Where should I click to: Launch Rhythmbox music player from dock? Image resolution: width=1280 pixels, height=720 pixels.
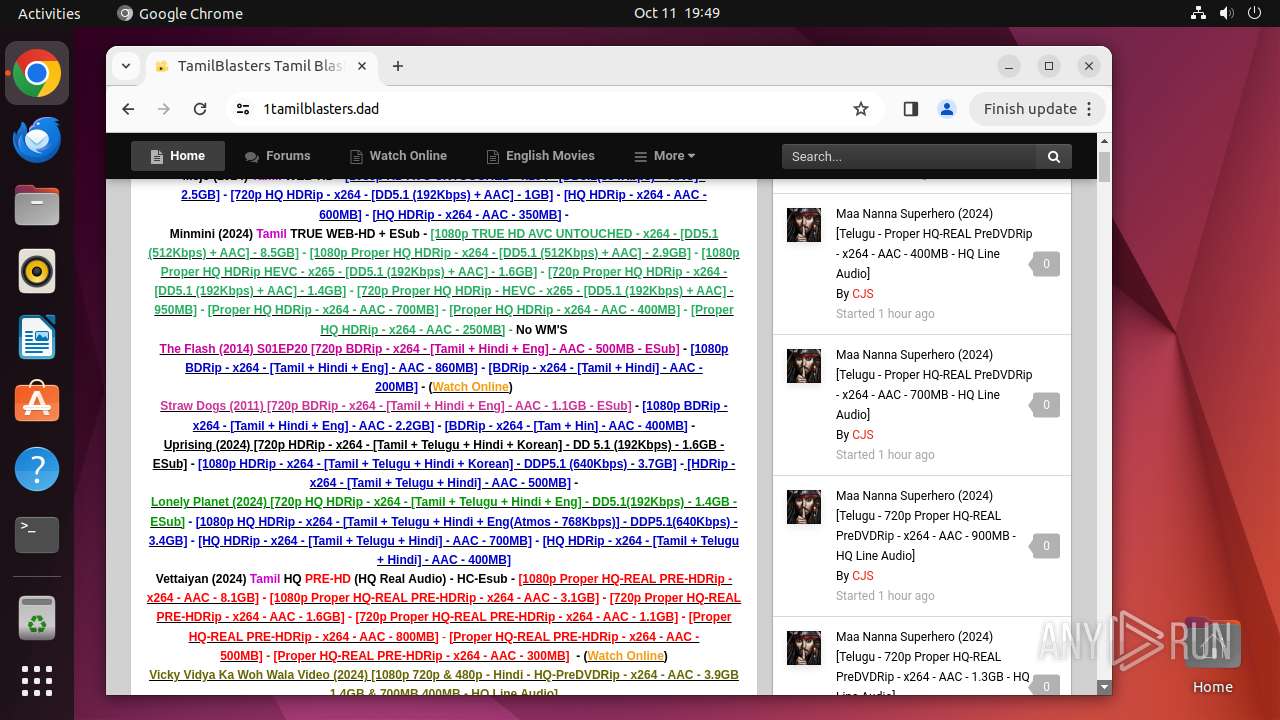tap(37, 272)
